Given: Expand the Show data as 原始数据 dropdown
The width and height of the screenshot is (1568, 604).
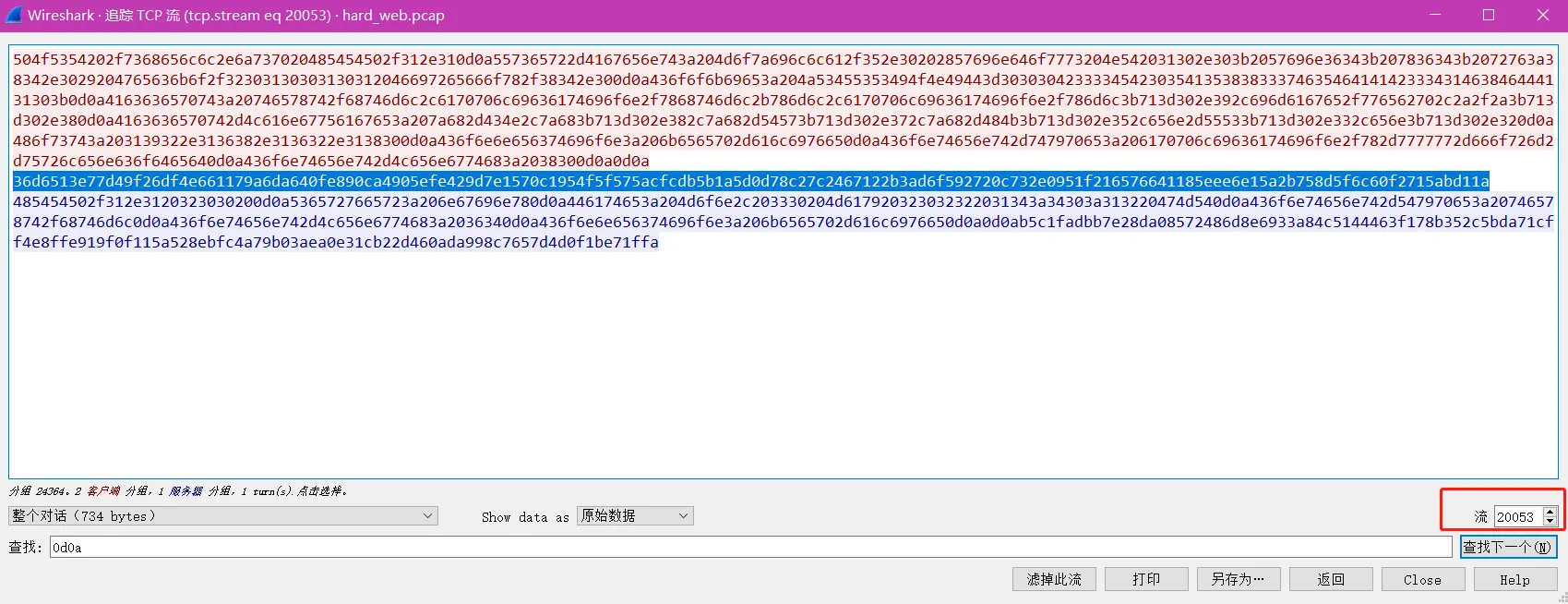Looking at the screenshot, I should click(x=635, y=516).
